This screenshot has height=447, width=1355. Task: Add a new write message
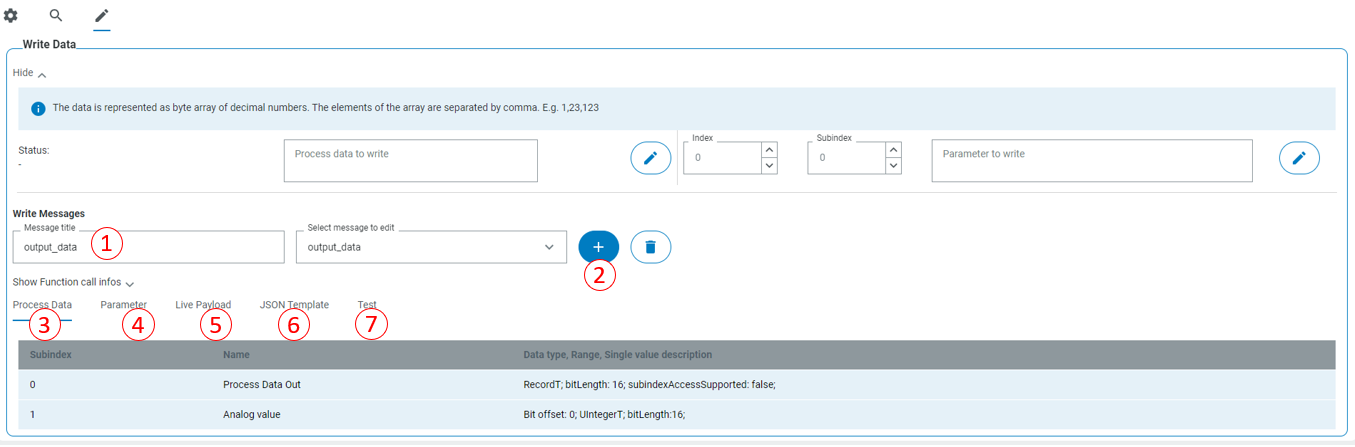598,247
